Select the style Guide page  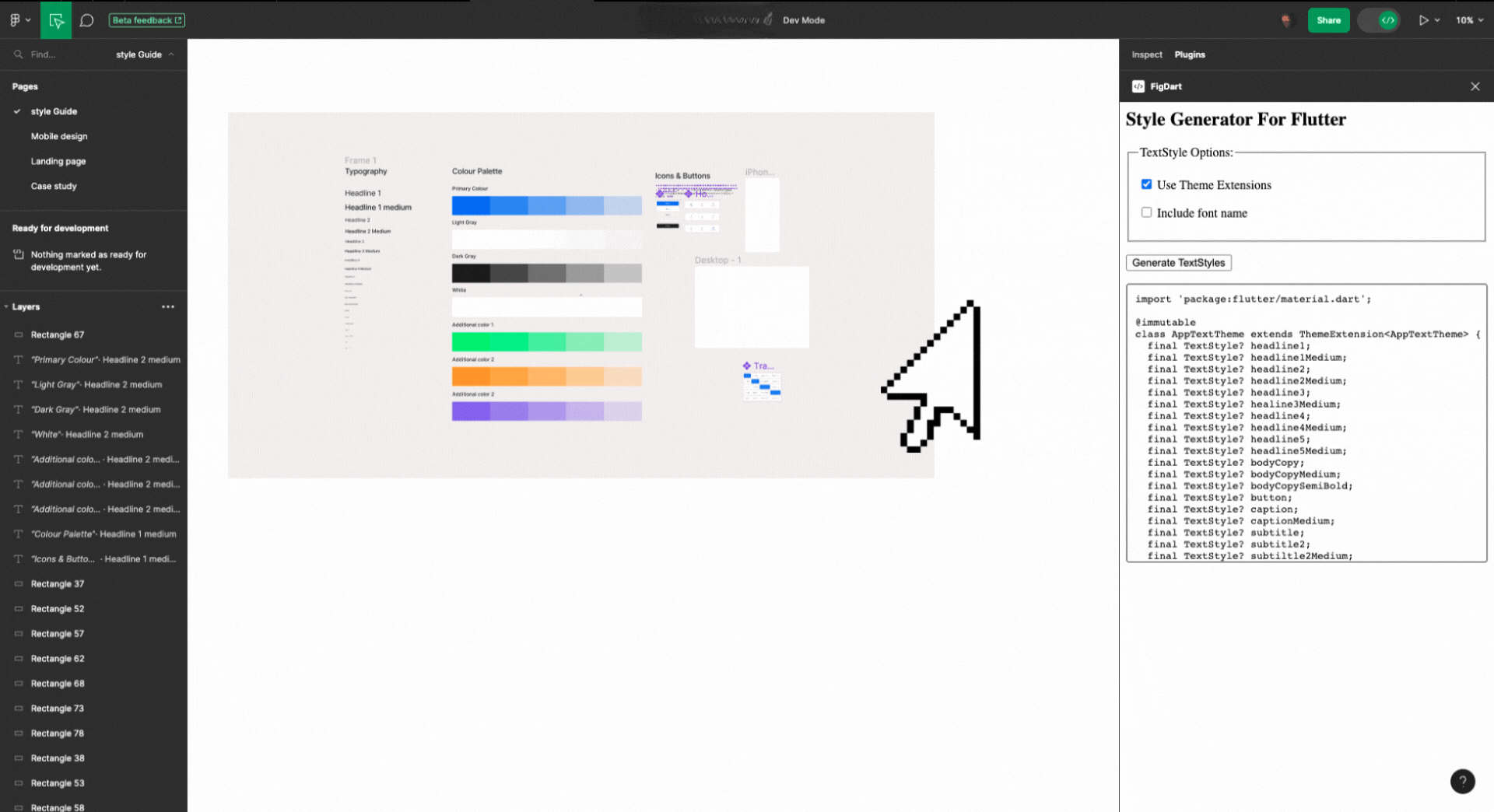pos(54,111)
